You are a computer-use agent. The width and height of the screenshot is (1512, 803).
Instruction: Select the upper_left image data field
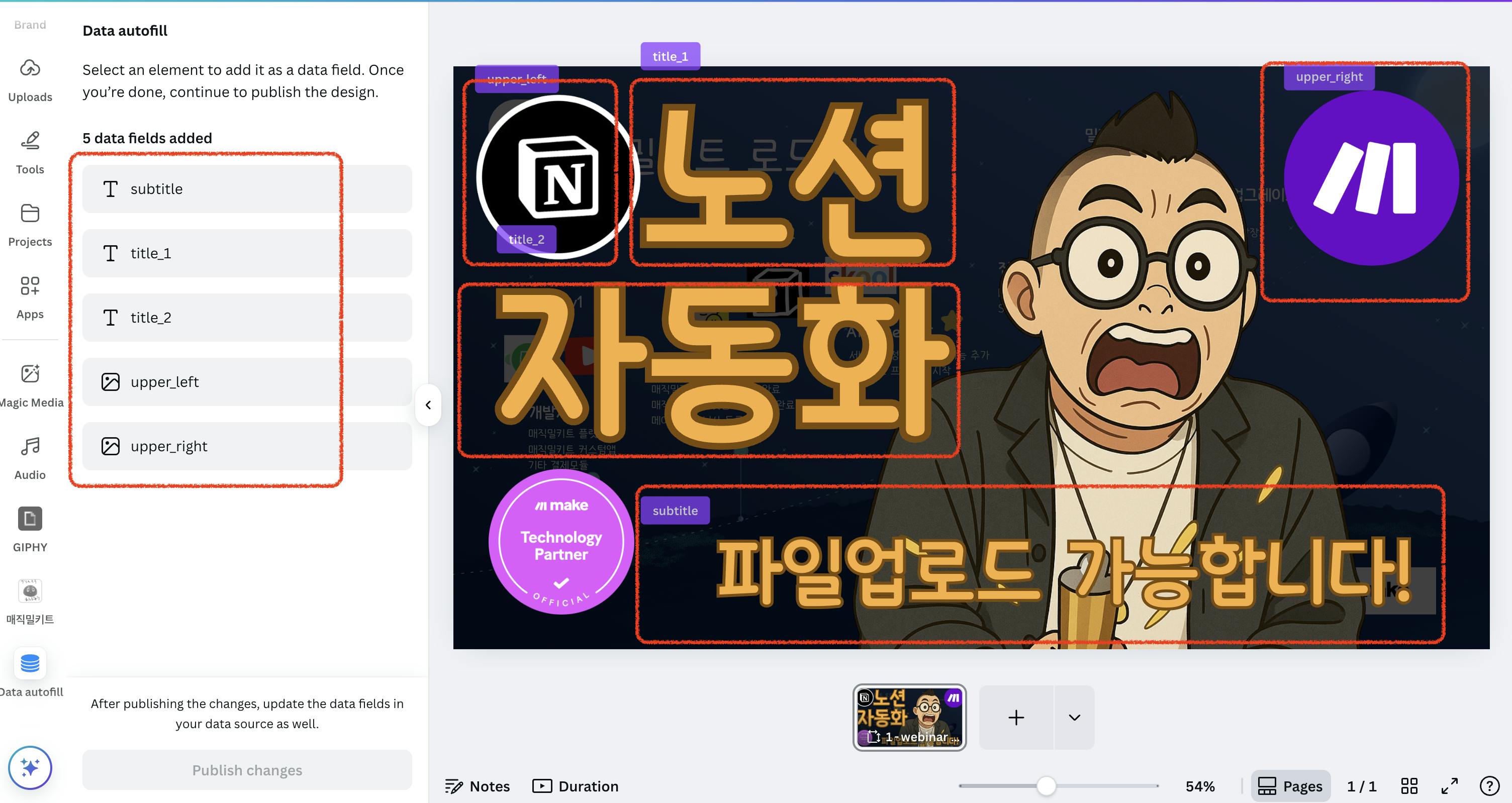pos(247,381)
